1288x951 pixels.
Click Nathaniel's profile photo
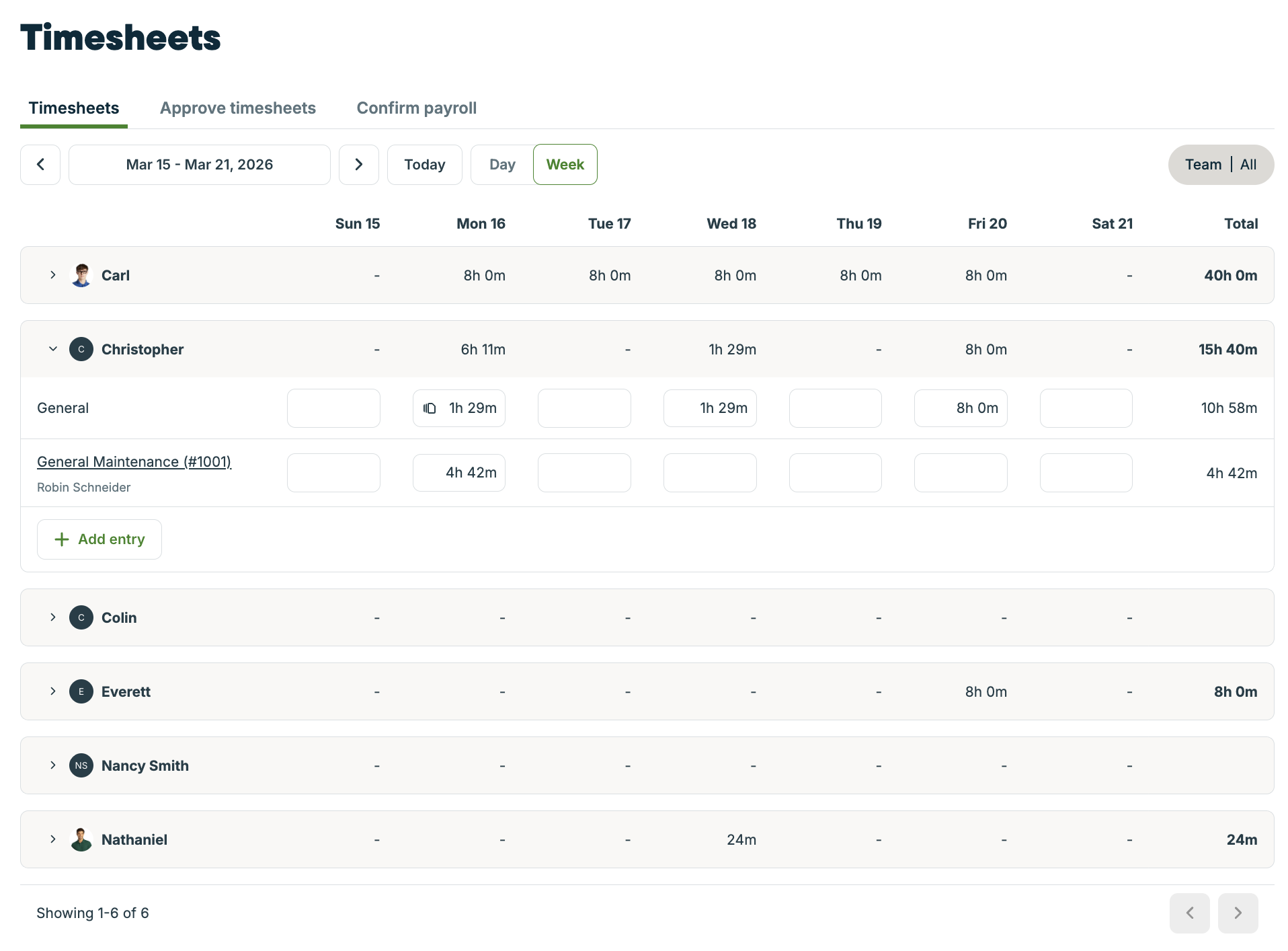point(81,839)
